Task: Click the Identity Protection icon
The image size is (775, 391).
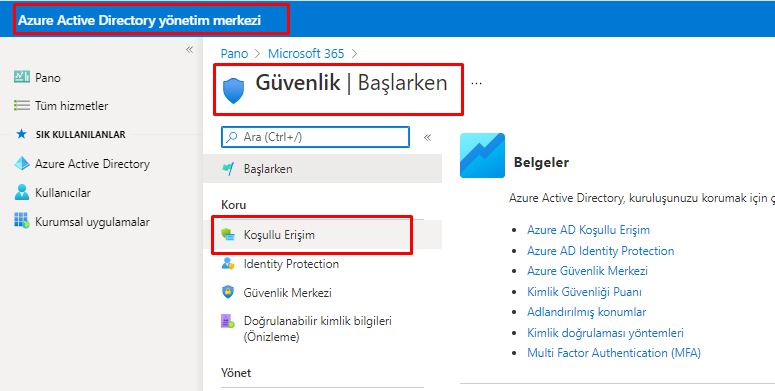Action: (x=228, y=263)
